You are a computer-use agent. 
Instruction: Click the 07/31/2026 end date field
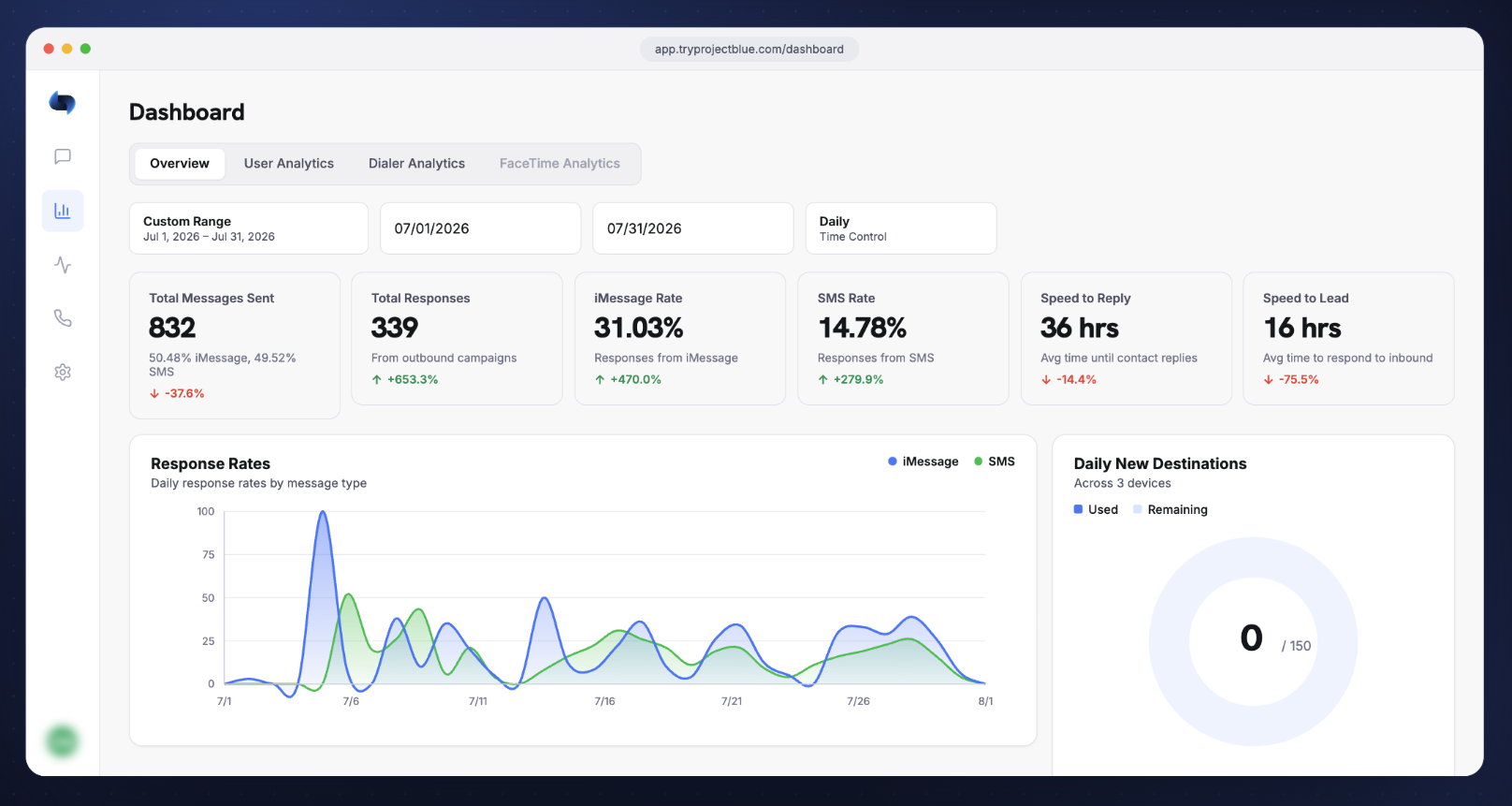coord(692,228)
